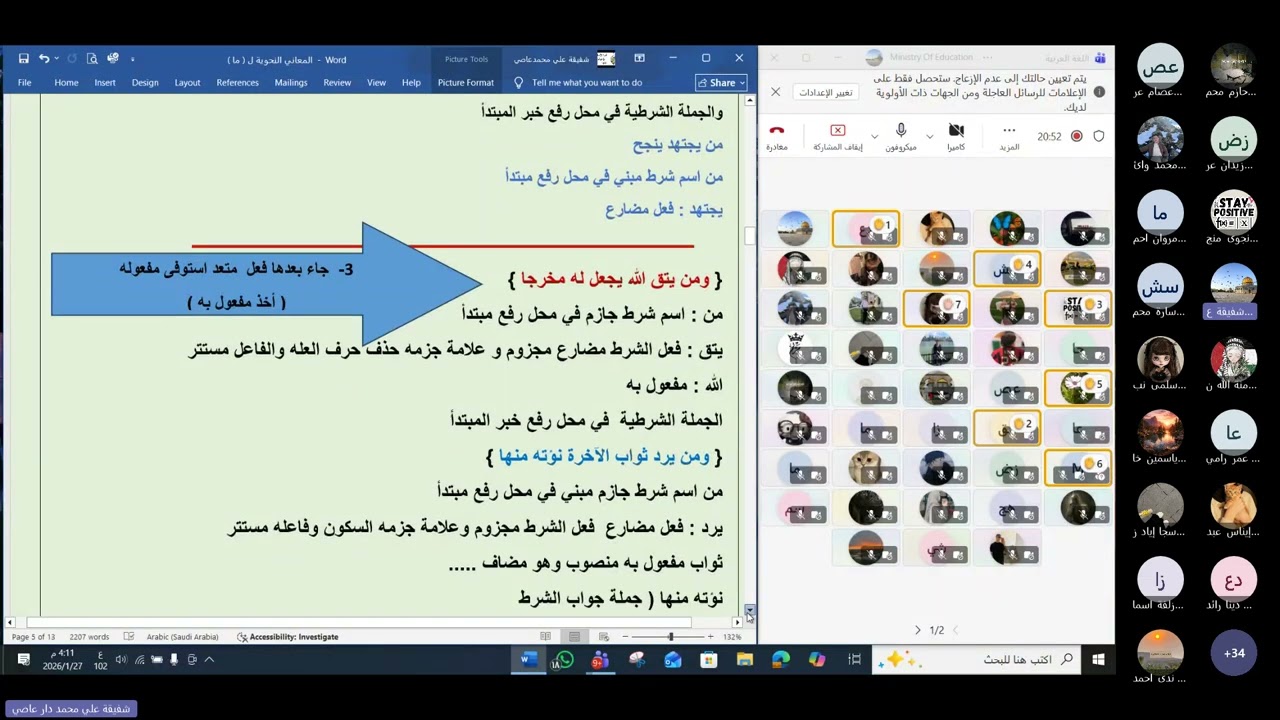Open the Layout ribbon tab

point(187,83)
